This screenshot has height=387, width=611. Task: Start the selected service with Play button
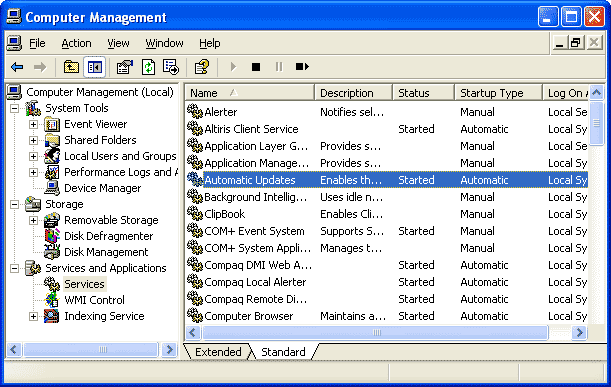(x=233, y=67)
